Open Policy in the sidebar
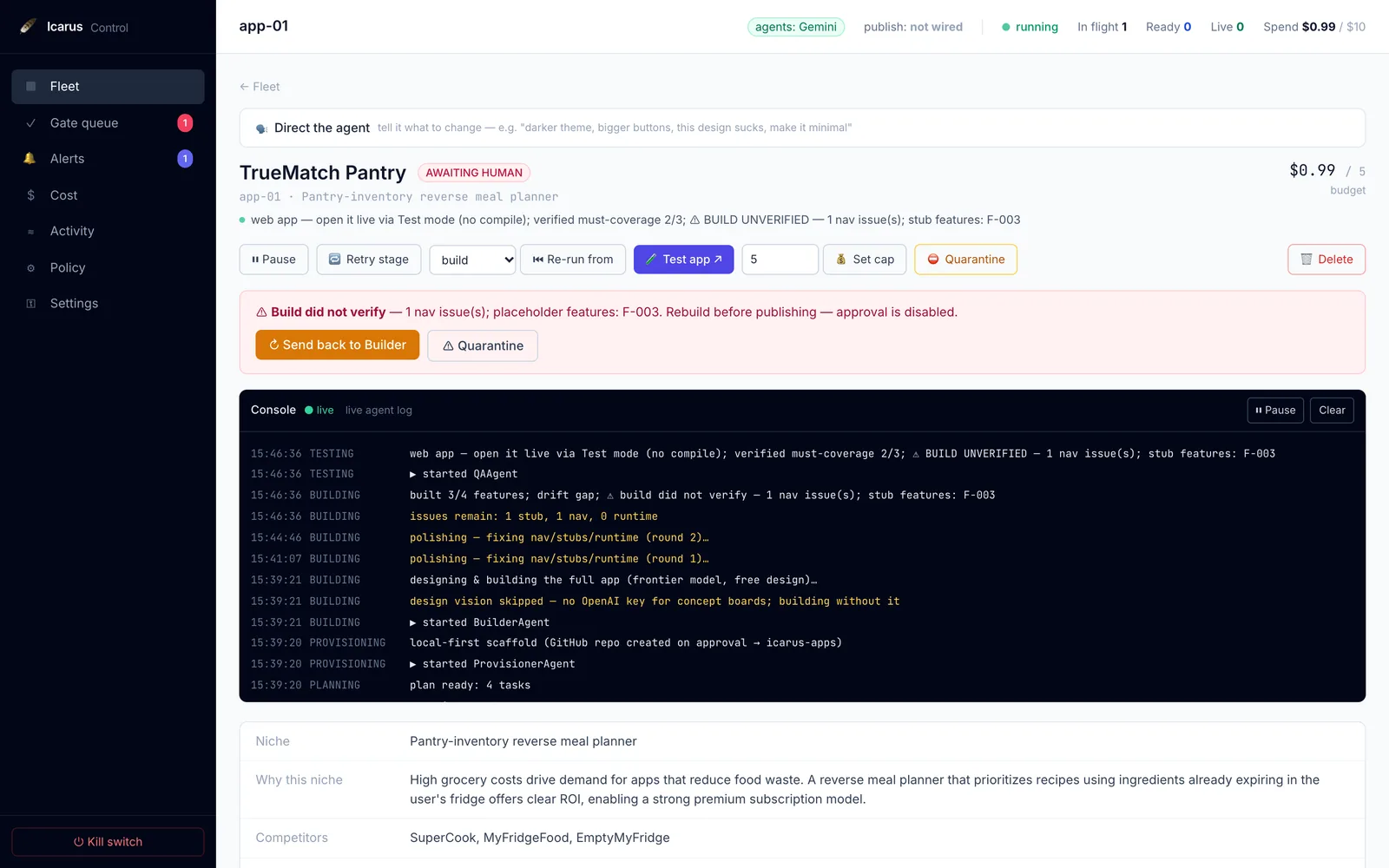This screenshot has width=1389, height=868. [108, 268]
